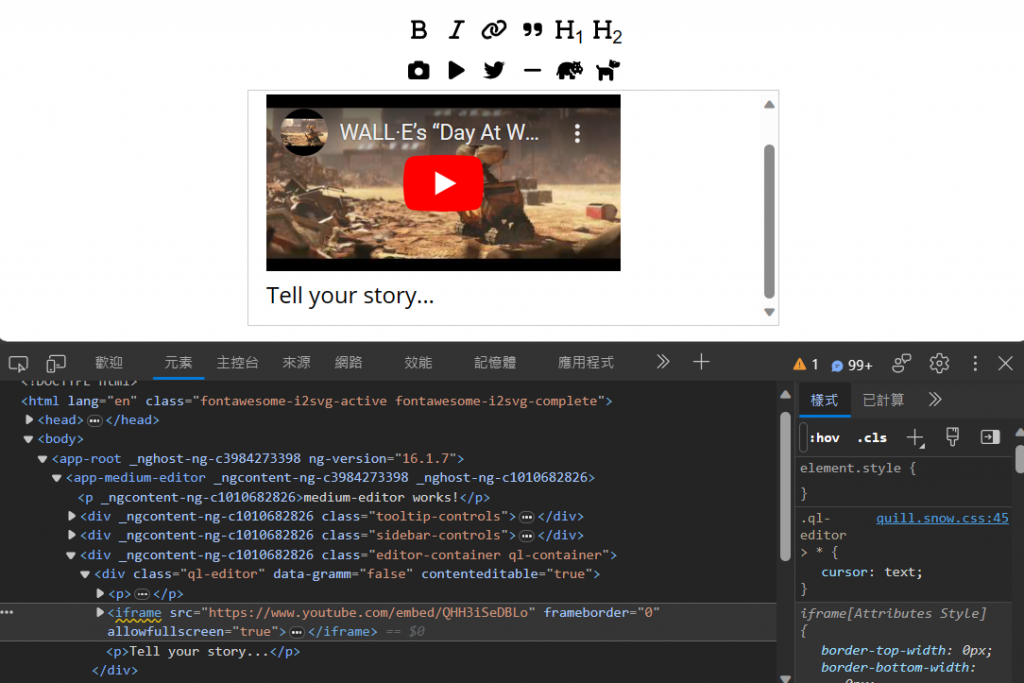Switch to 樣式 styles pane tab
The height and width of the screenshot is (683, 1024).
(824, 400)
